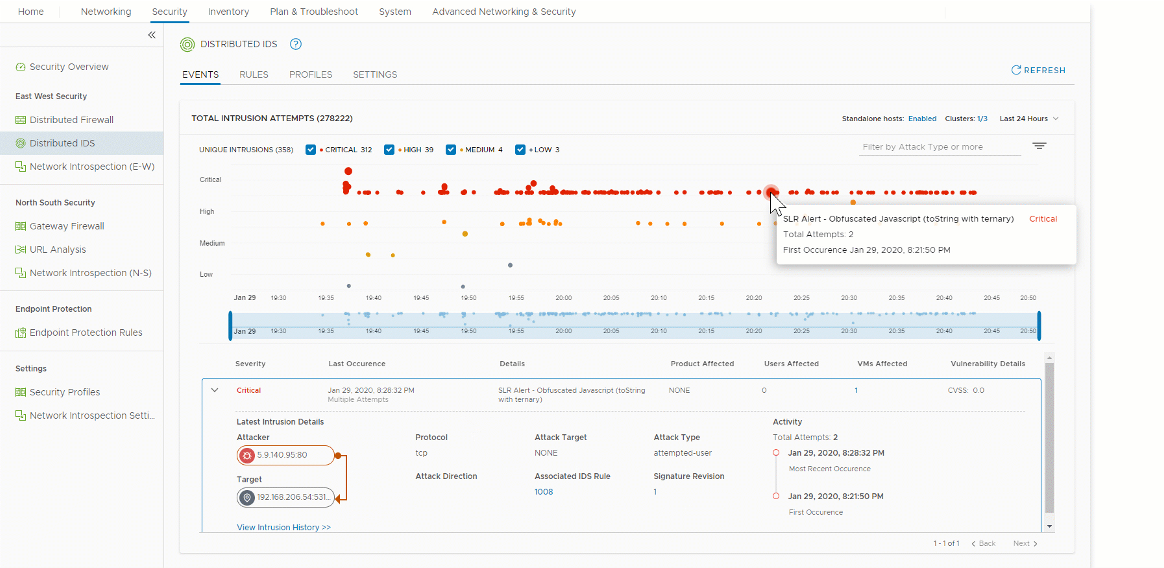Open the View Intrusion History link
1164x568 pixels.
coord(283,527)
